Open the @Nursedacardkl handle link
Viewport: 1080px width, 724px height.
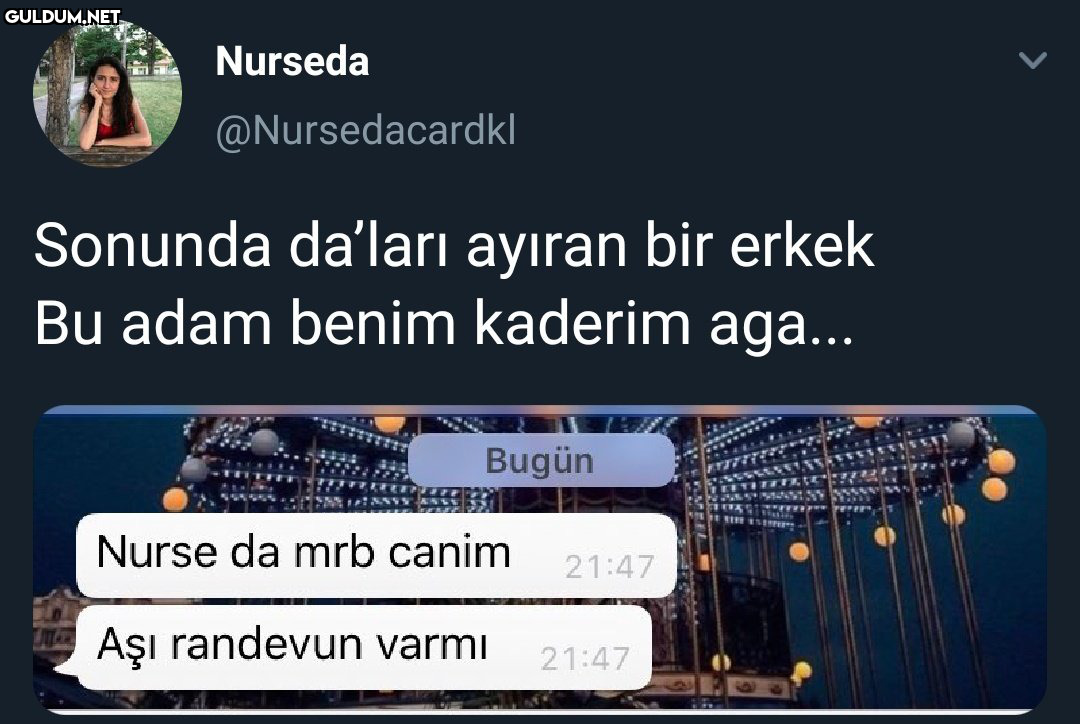[365, 130]
